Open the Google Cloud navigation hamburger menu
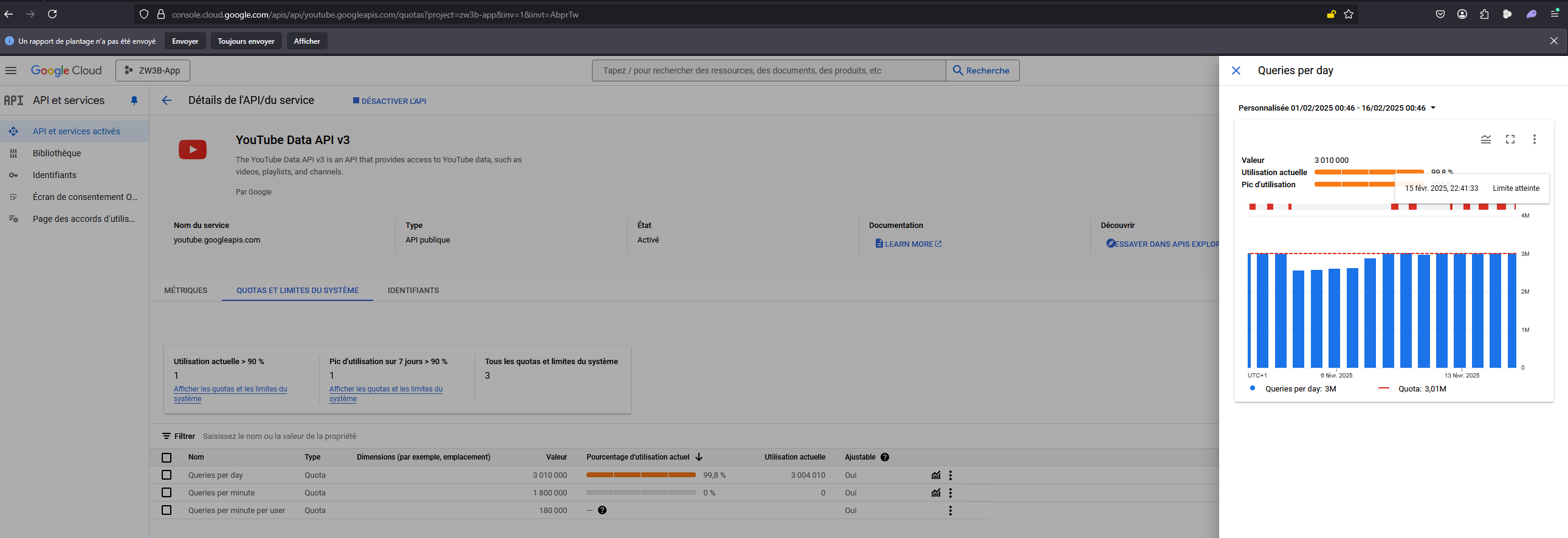The height and width of the screenshot is (538, 1568). 11,71
